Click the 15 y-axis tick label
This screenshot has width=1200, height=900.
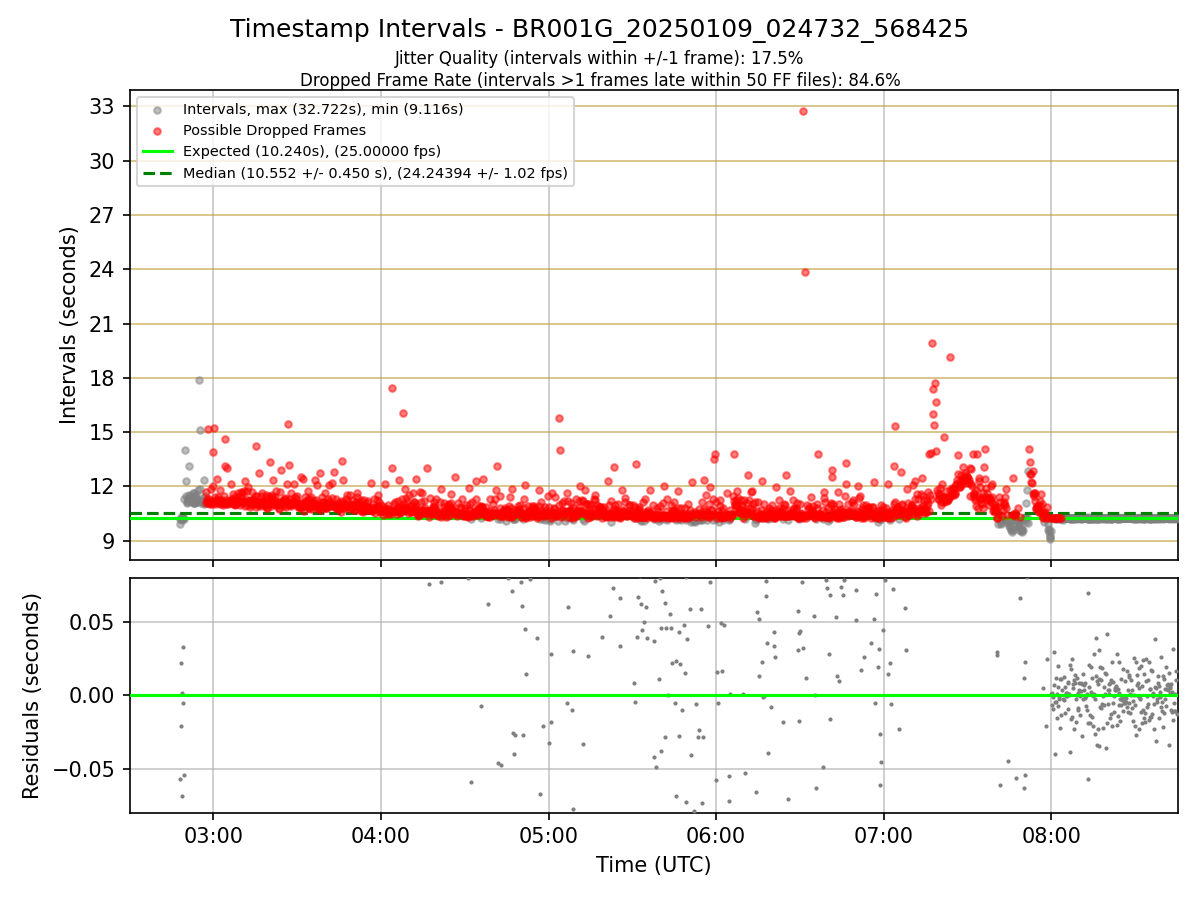[x=102, y=433]
